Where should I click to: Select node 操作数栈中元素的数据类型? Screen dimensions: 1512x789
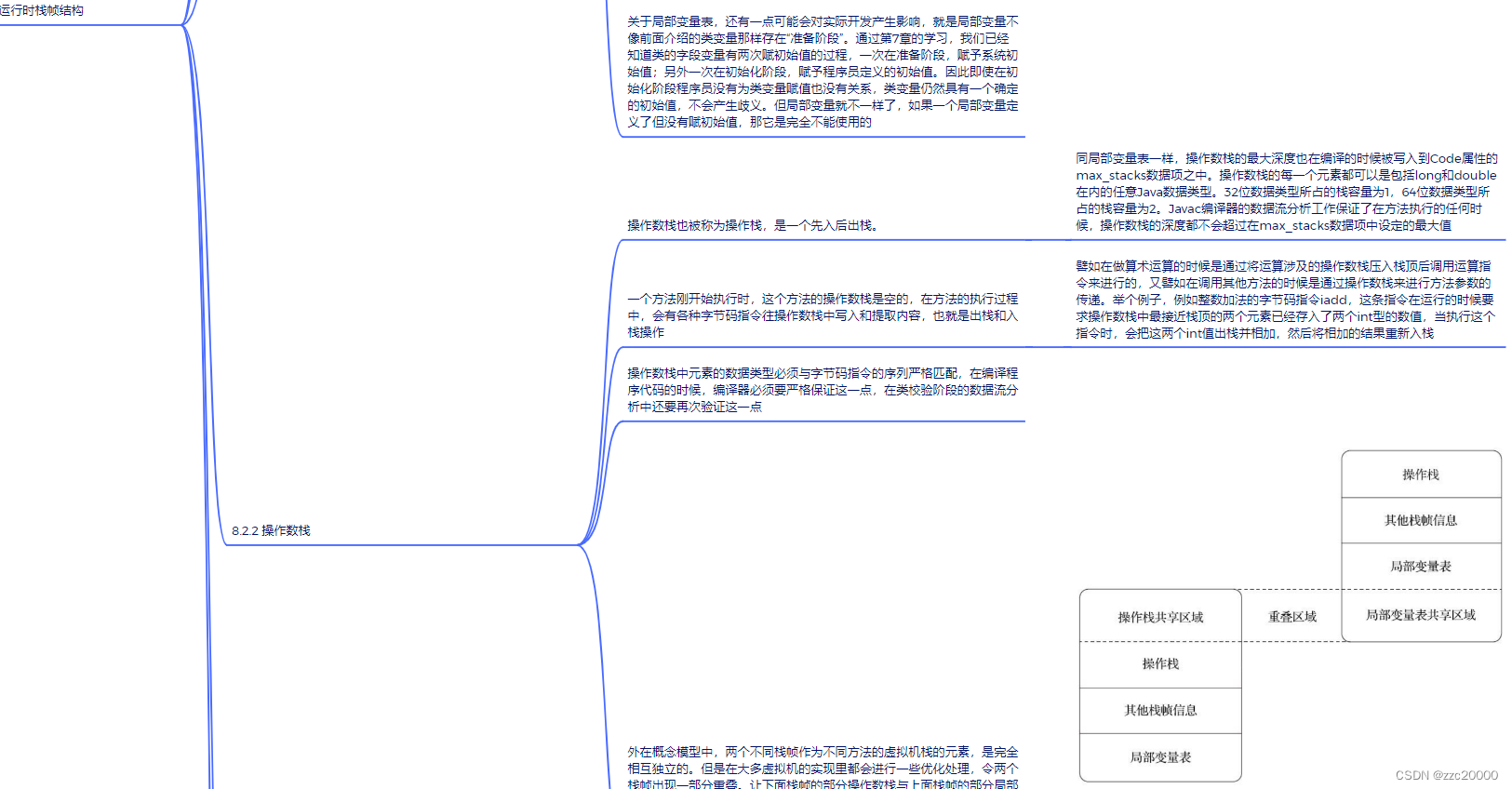click(x=823, y=390)
